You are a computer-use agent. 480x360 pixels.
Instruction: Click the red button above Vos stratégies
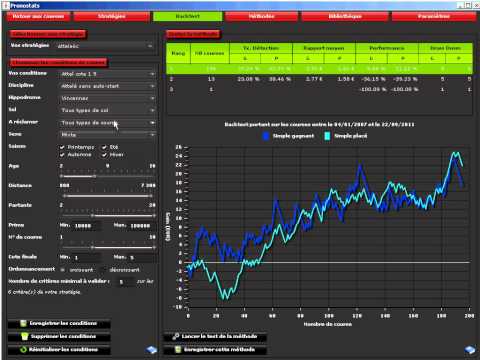pyautogui.click(x=47, y=34)
